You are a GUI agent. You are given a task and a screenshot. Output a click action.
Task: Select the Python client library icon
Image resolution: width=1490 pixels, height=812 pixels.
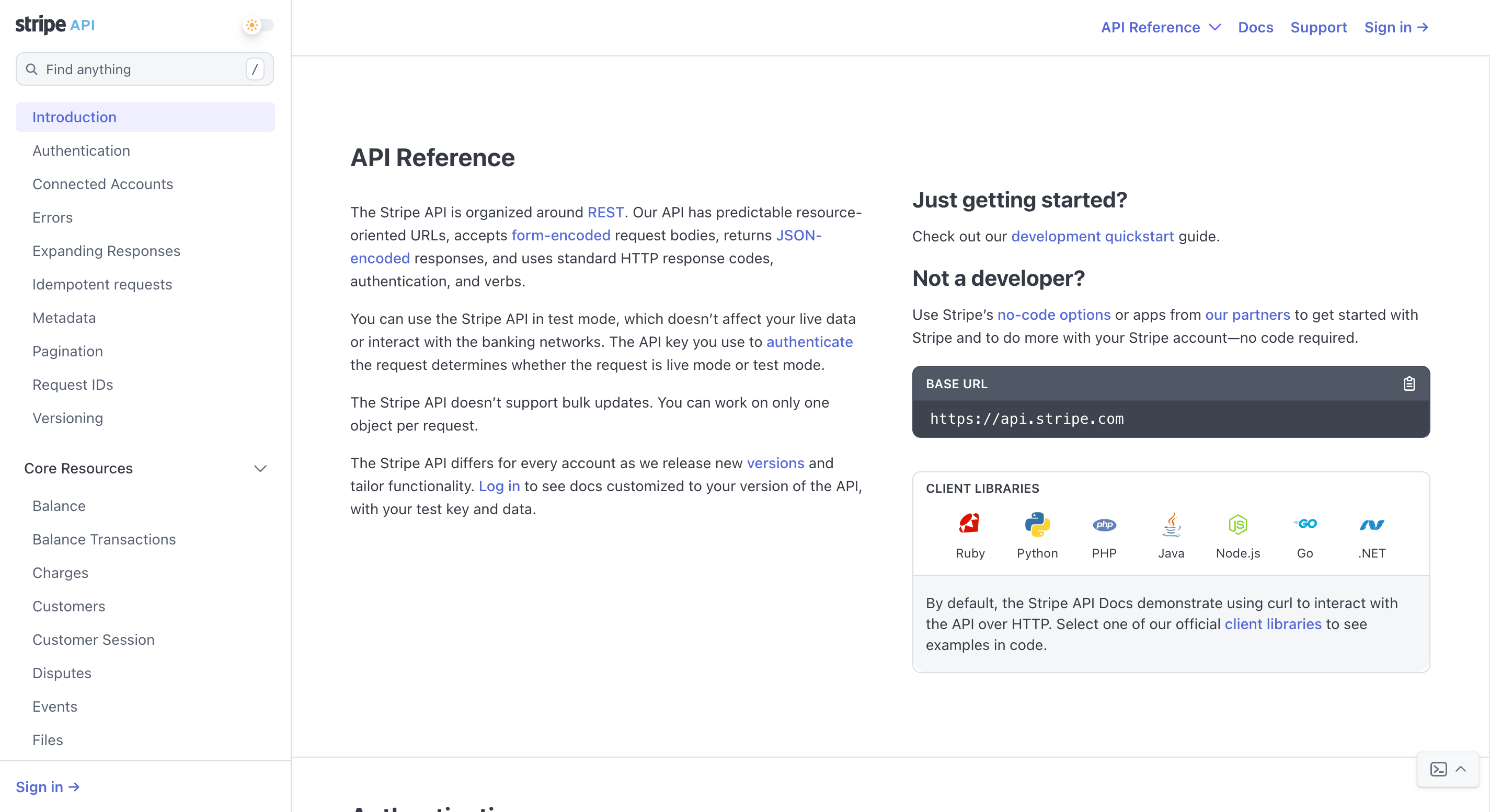pyautogui.click(x=1037, y=524)
